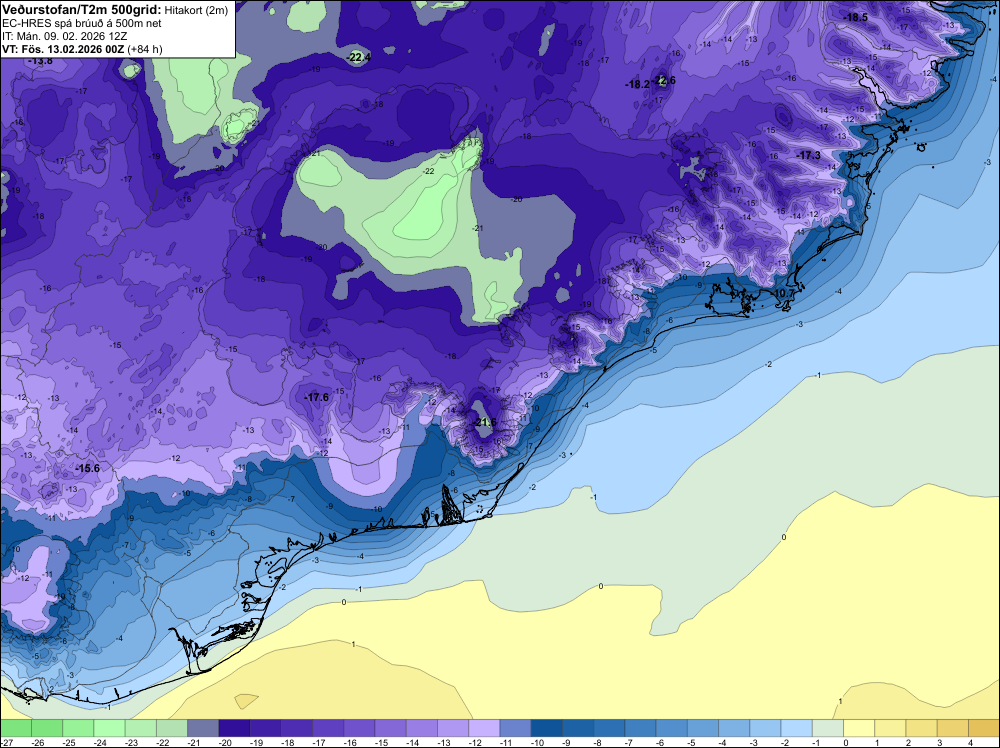Click the bold -15.6 temperature label

coord(87,468)
